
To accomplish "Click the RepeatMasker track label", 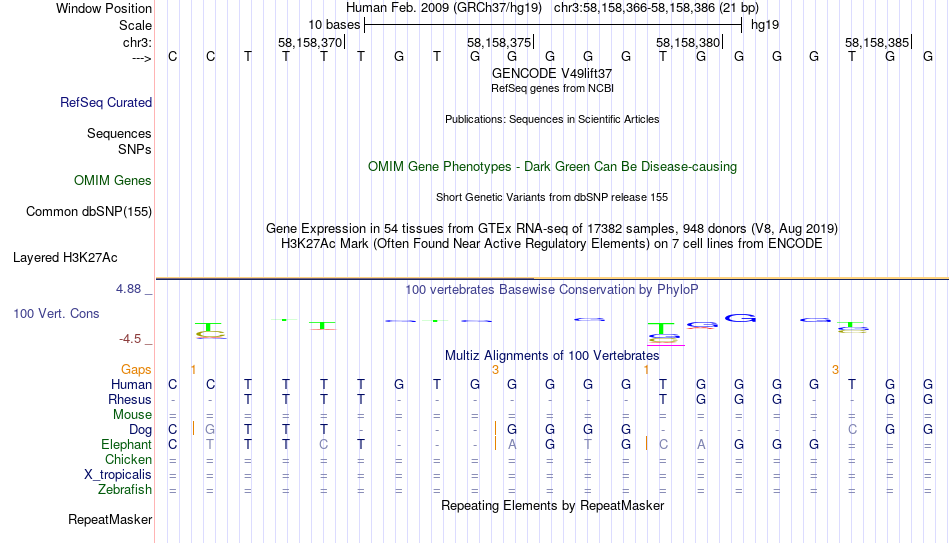I will pyautogui.click(x=110, y=520).
